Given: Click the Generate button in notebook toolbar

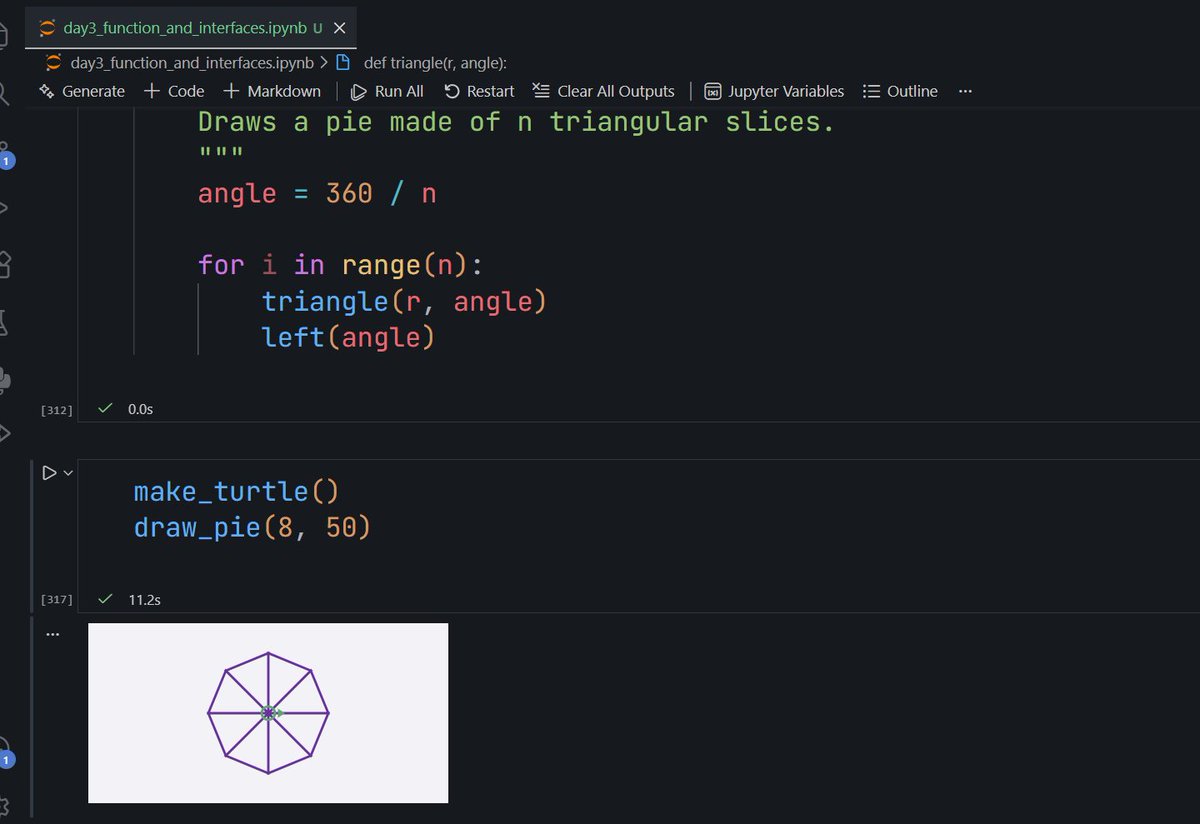Looking at the screenshot, I should [x=82, y=91].
